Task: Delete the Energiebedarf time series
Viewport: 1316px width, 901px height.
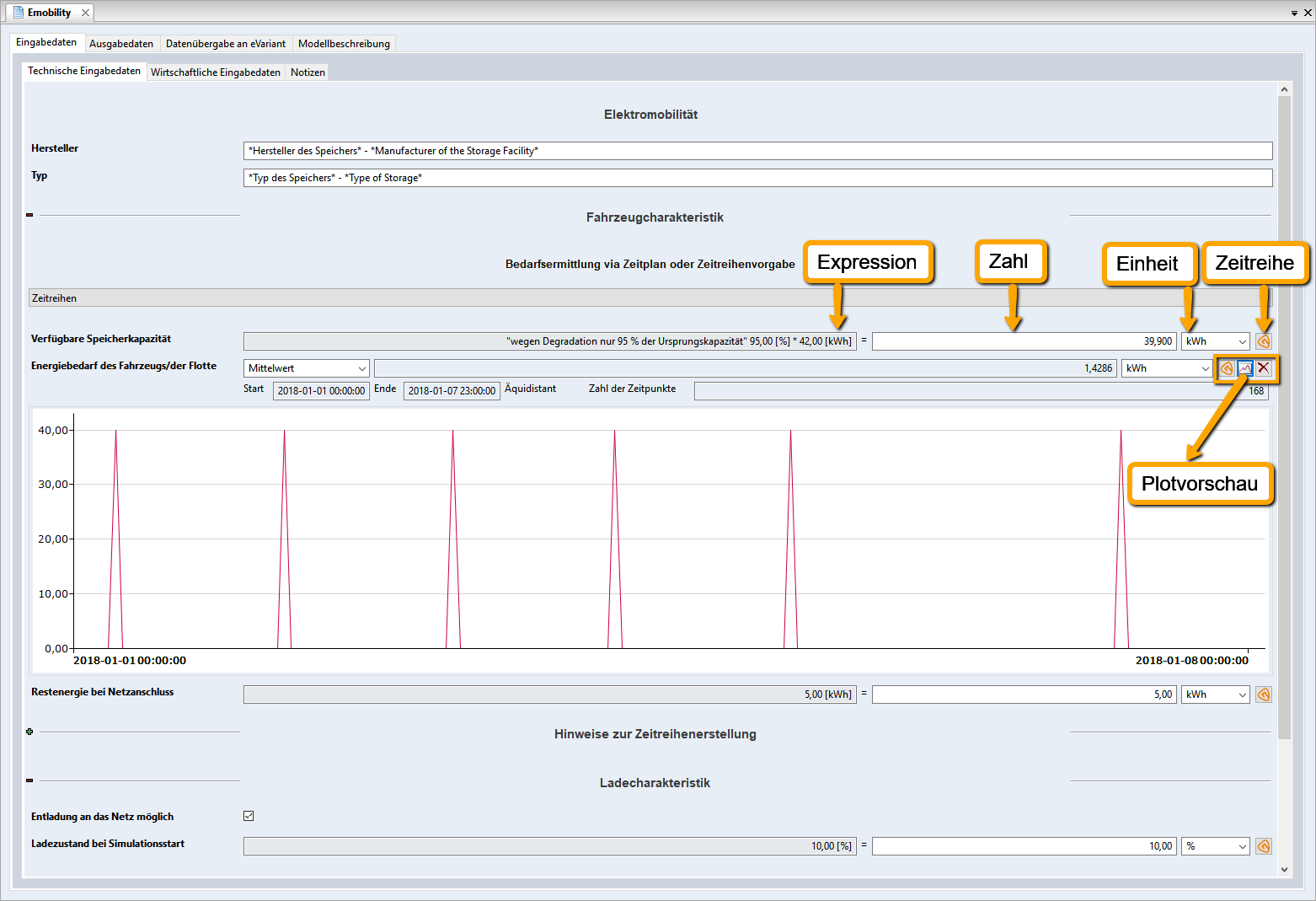Action: pos(1263,368)
